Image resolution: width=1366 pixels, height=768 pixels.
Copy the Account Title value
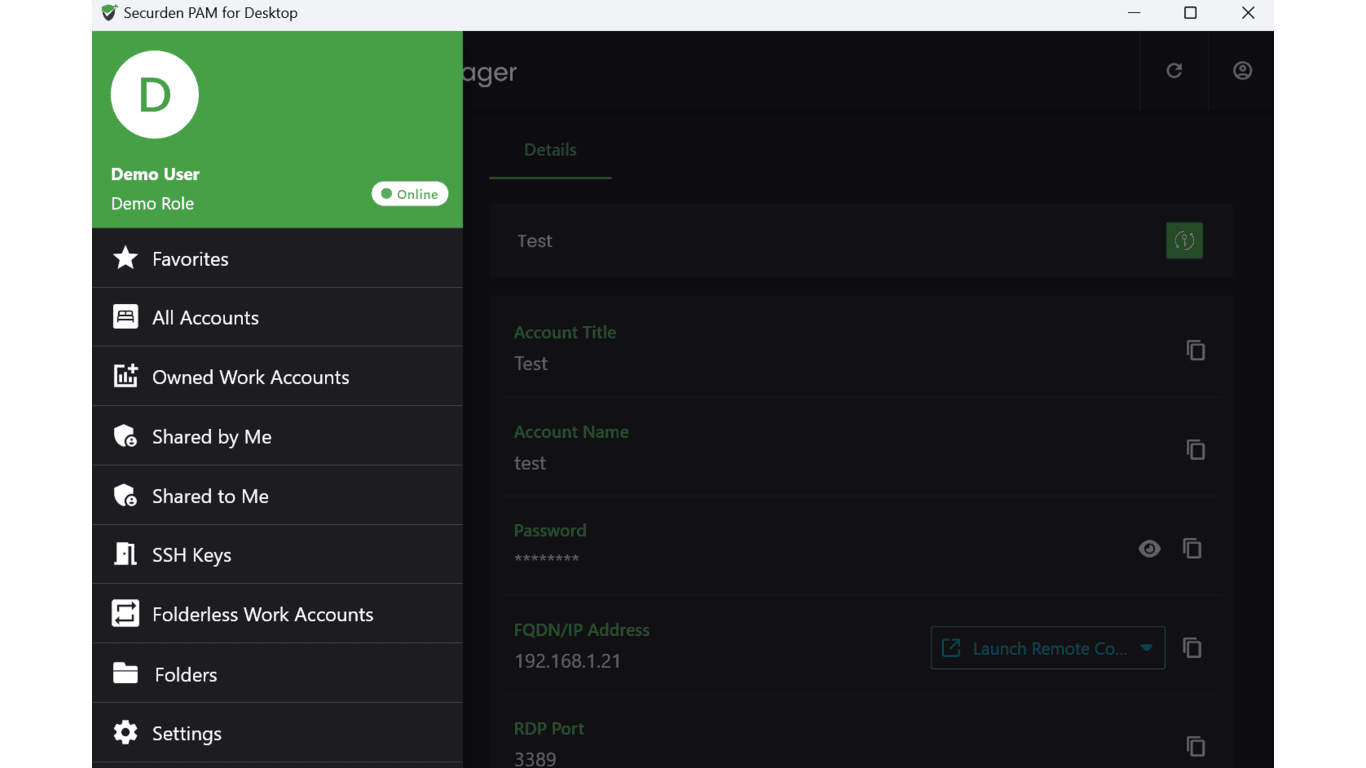(x=1195, y=350)
